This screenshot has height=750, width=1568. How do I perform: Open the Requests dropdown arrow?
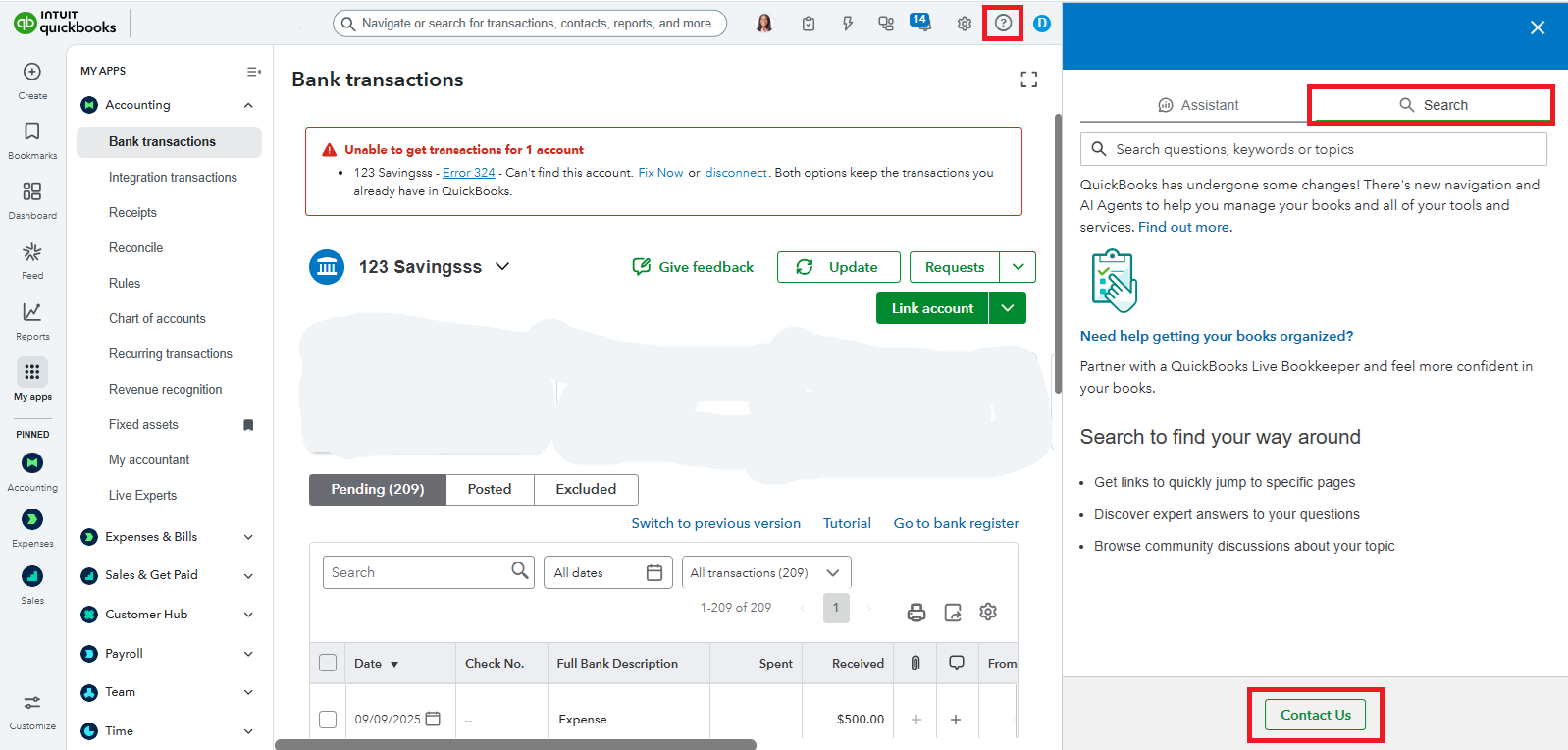pyautogui.click(x=1018, y=267)
